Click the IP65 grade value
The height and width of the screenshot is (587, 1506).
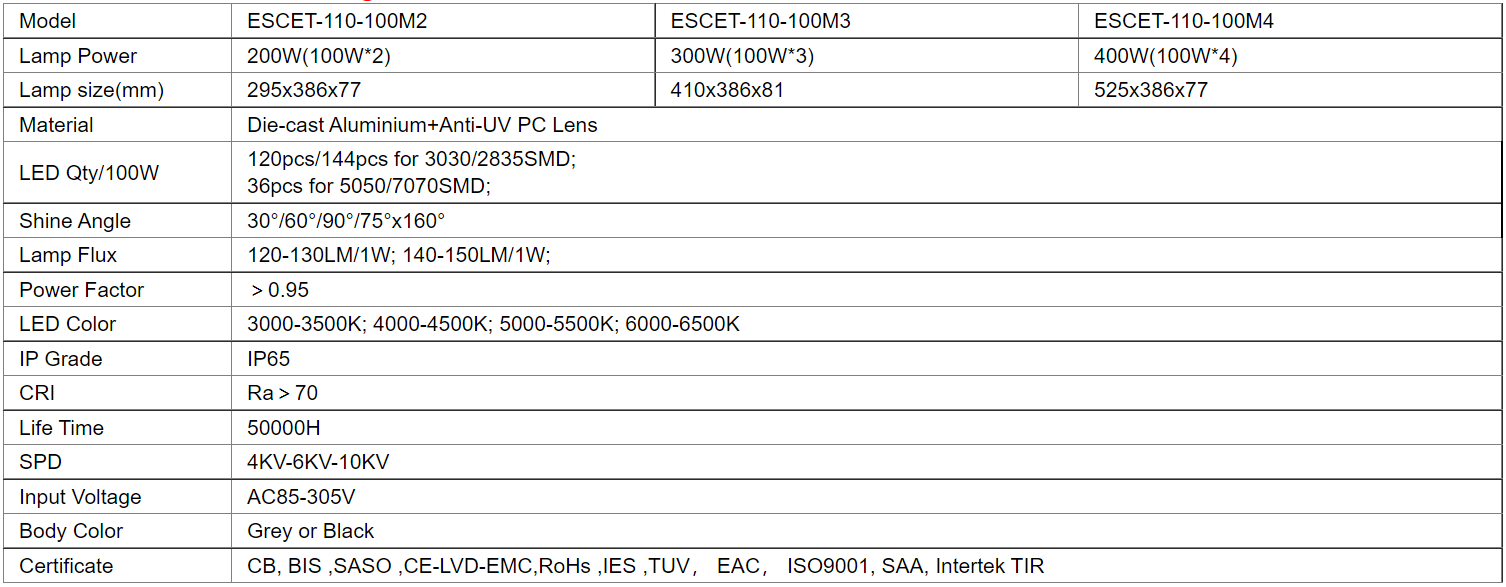tap(269, 359)
